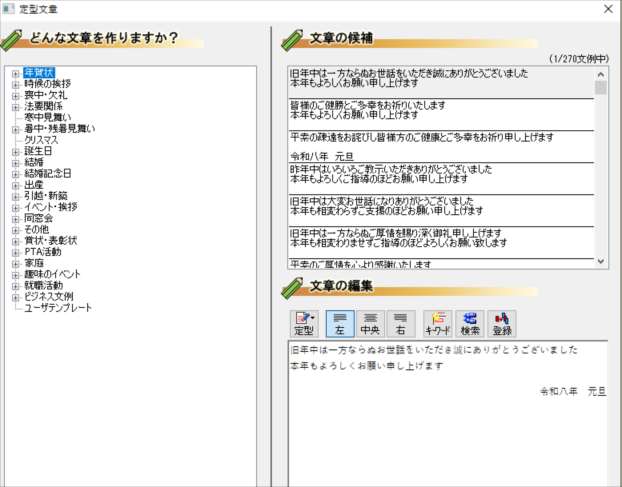Align text left with 左 button
Image resolution: width=622 pixels, height=487 pixels.
[340, 323]
